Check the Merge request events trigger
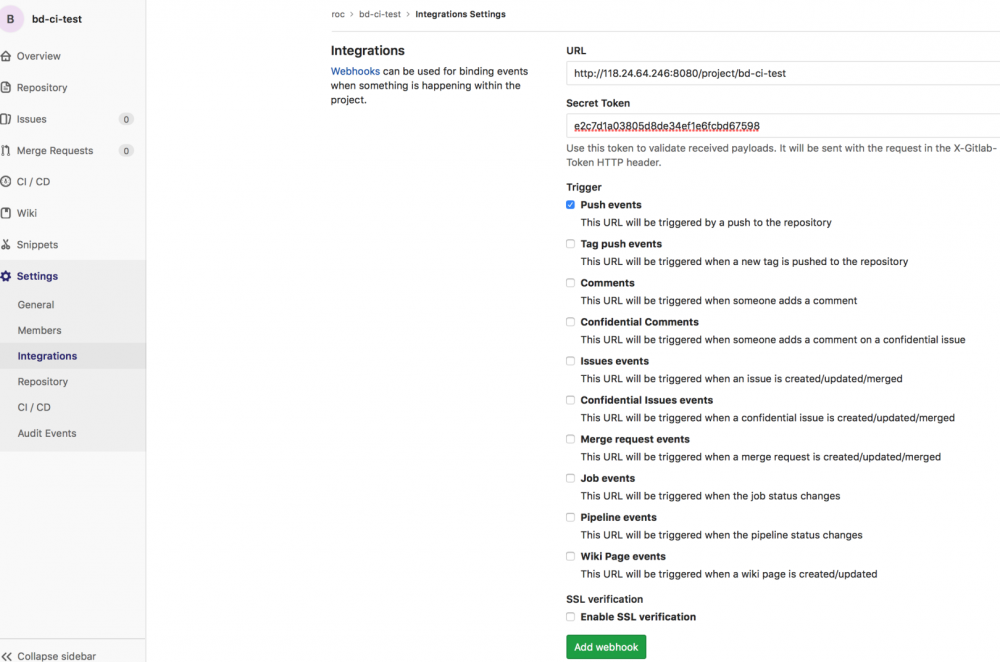 point(570,439)
